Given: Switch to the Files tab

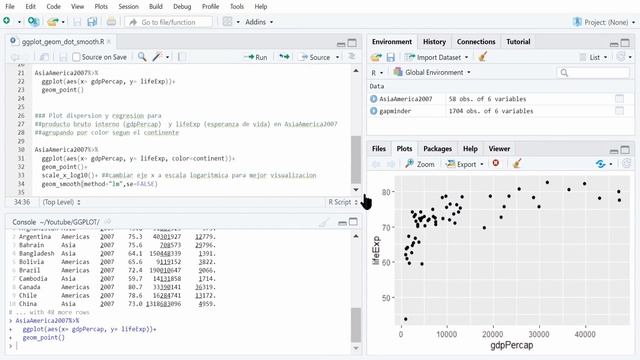Looking at the screenshot, I should 379,149.
